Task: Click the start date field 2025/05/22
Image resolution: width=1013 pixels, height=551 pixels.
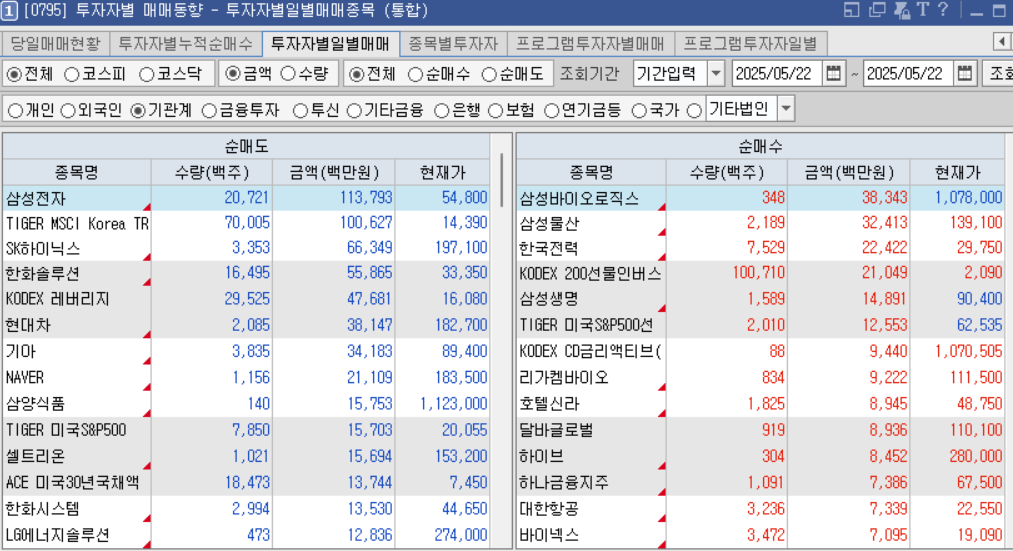Action: [x=777, y=73]
